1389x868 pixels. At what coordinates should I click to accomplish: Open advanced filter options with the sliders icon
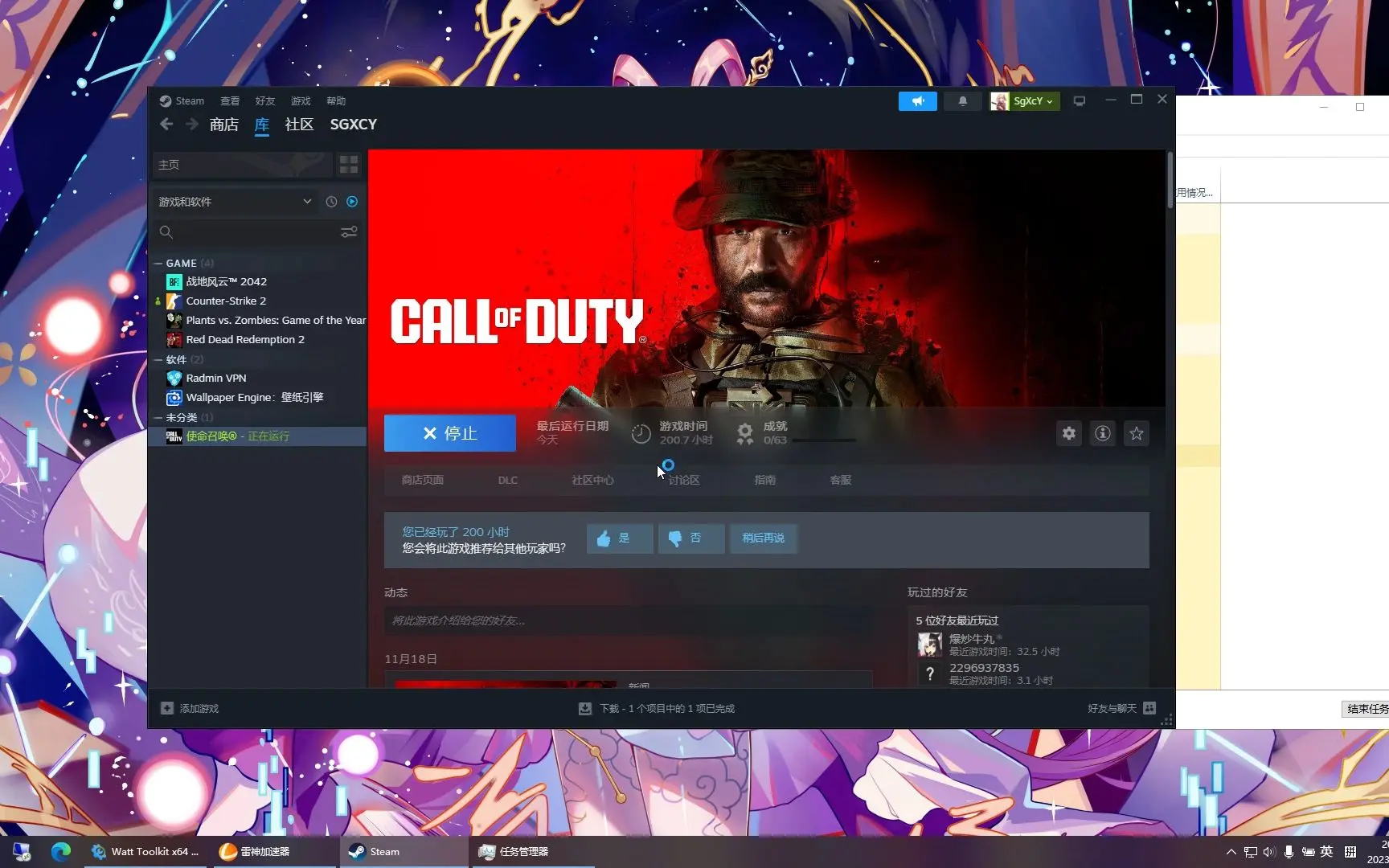(349, 232)
